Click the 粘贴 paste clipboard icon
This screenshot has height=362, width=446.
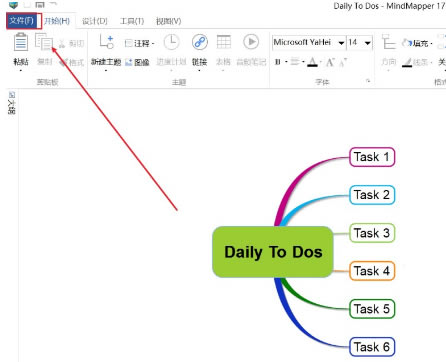click(x=21, y=42)
